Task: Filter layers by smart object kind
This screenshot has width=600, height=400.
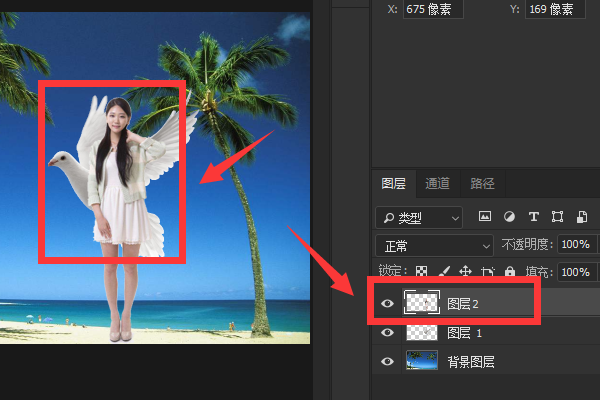Action: click(582, 217)
